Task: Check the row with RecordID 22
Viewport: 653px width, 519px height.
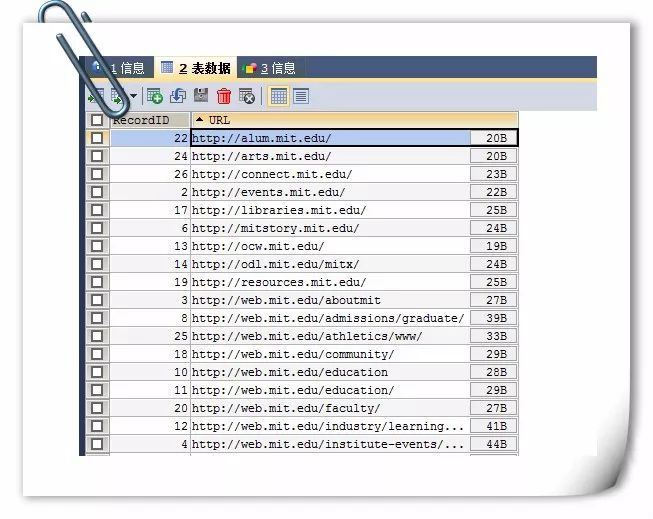Action: point(97,138)
